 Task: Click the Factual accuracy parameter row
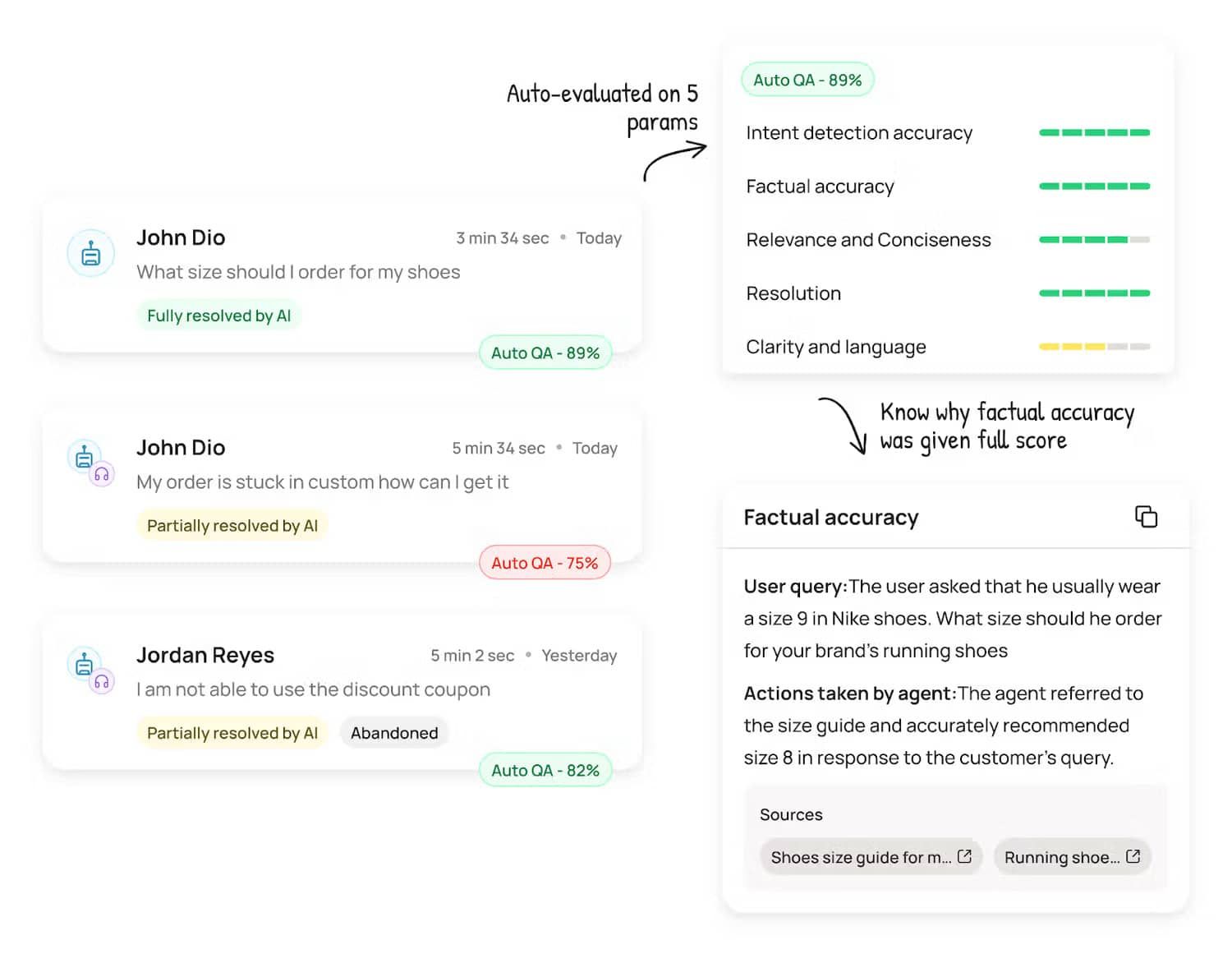948,187
